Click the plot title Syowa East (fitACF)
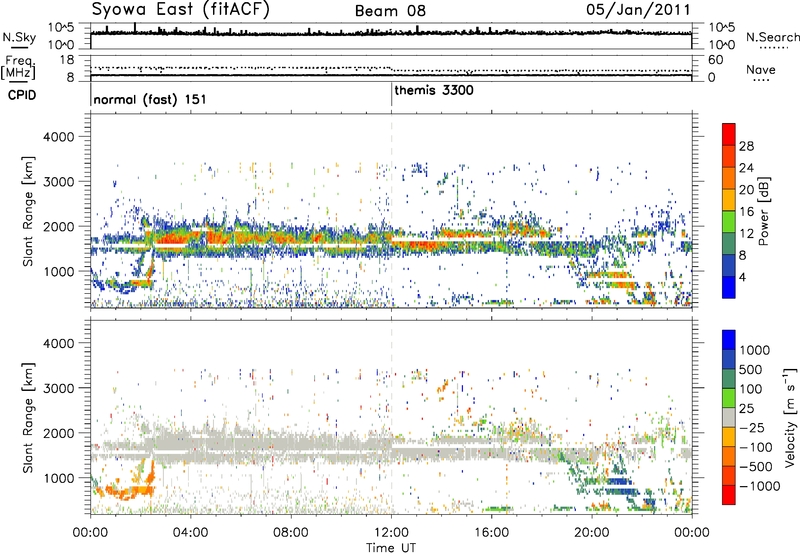Screen dimensions: 800x554 (x=181, y=9)
